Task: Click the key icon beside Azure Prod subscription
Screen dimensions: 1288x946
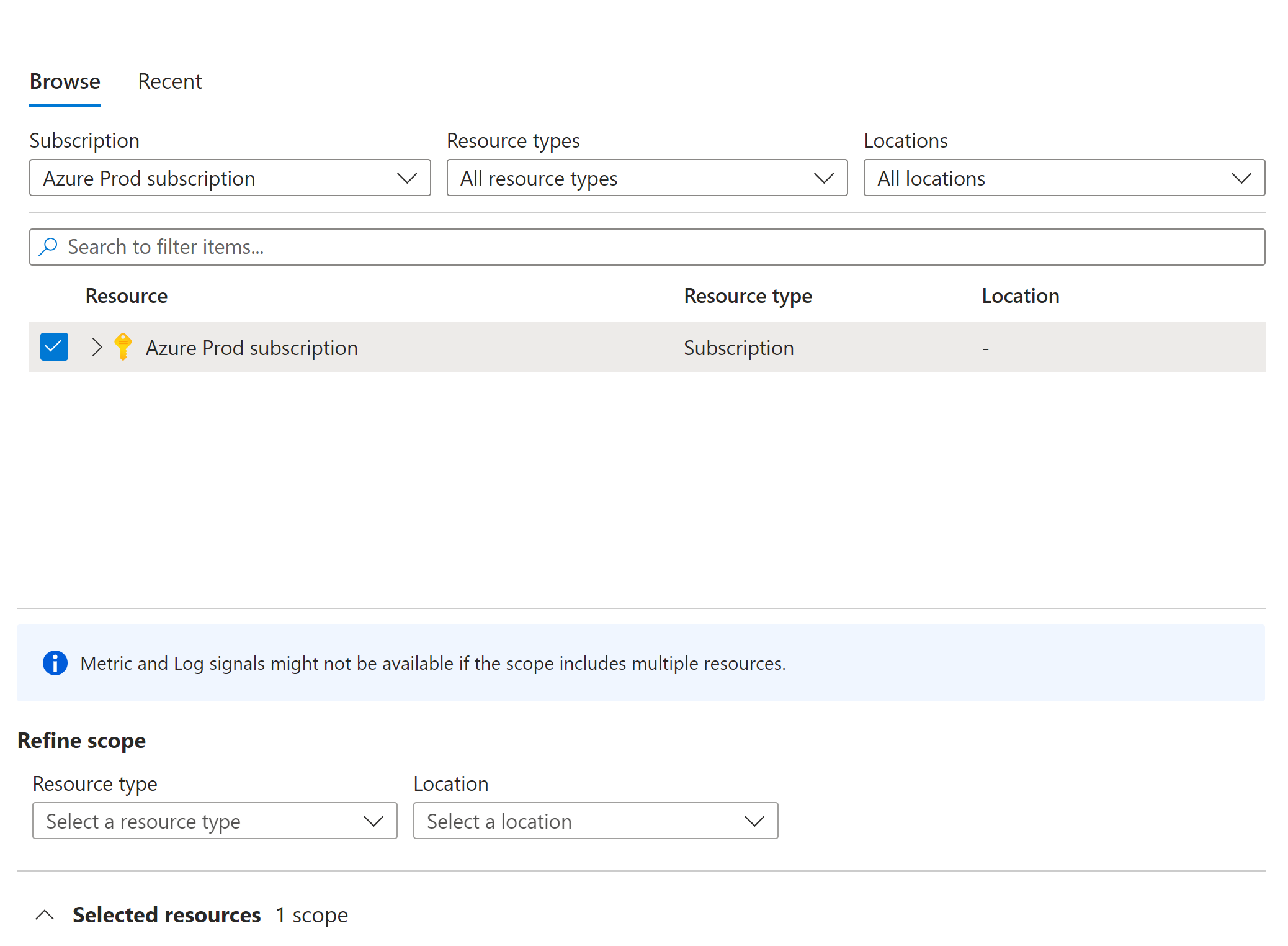Action: (x=122, y=347)
